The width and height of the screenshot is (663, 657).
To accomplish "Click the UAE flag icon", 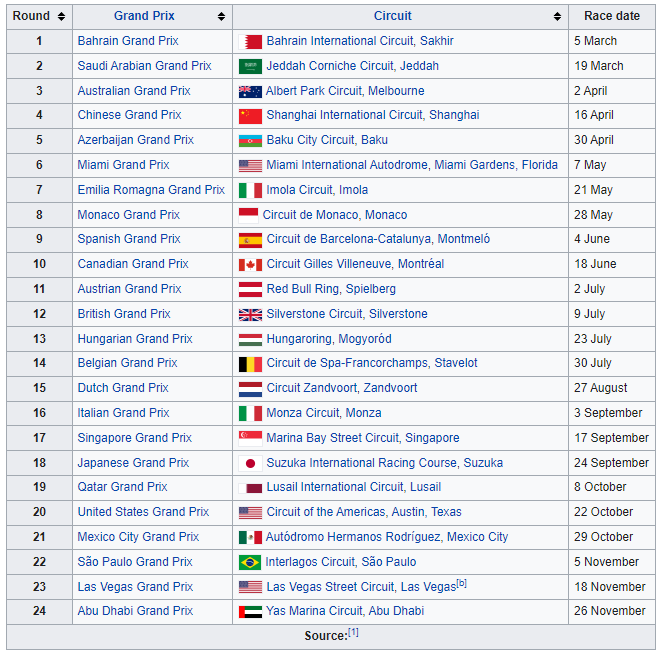I will 250,612.
